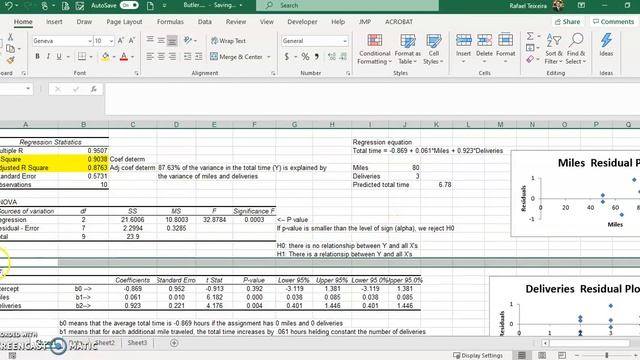
Task: Align text right
Action: (172, 56)
